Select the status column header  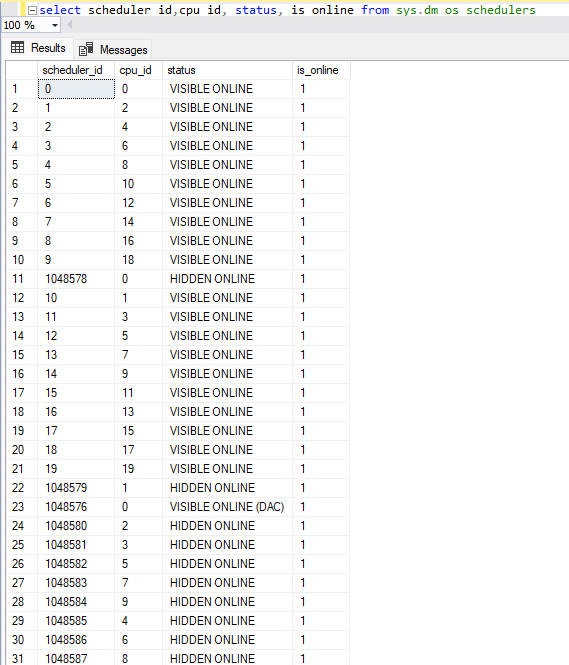(228, 70)
